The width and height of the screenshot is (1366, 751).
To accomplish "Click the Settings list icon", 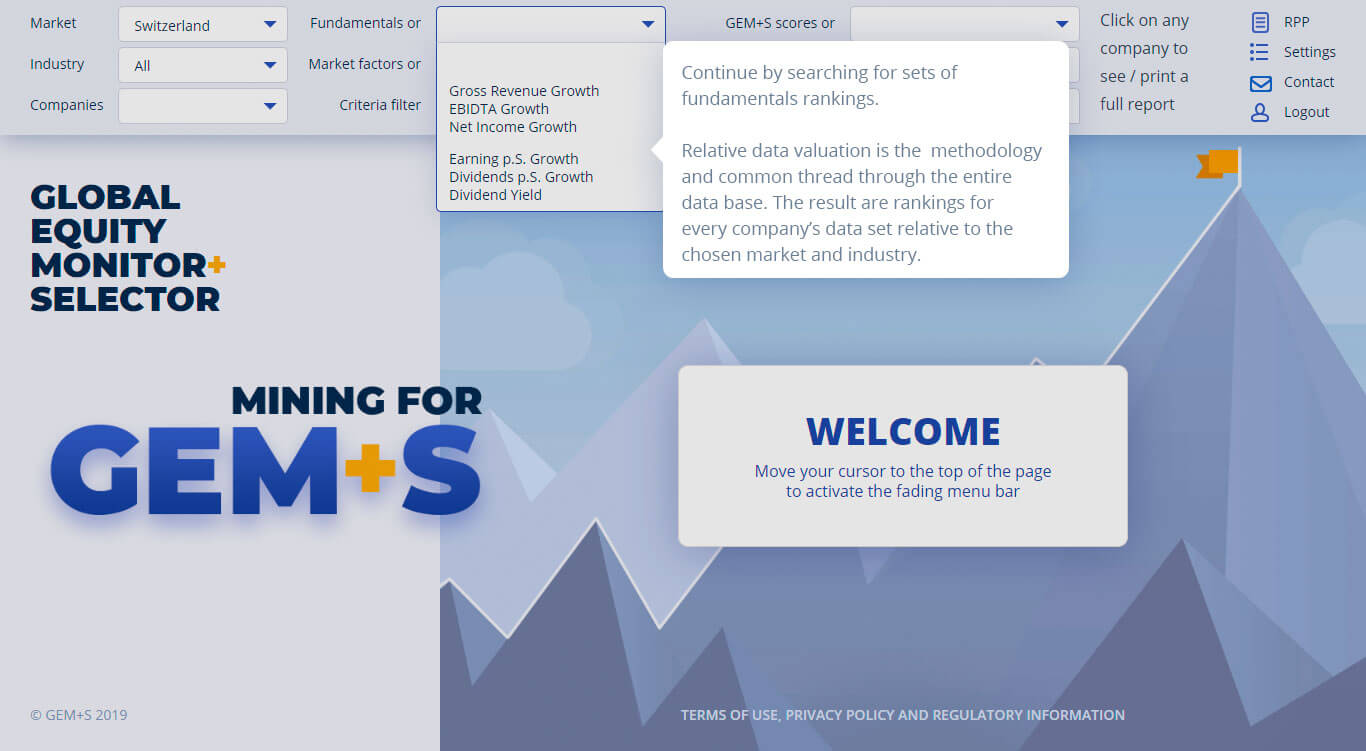I will [x=1259, y=52].
